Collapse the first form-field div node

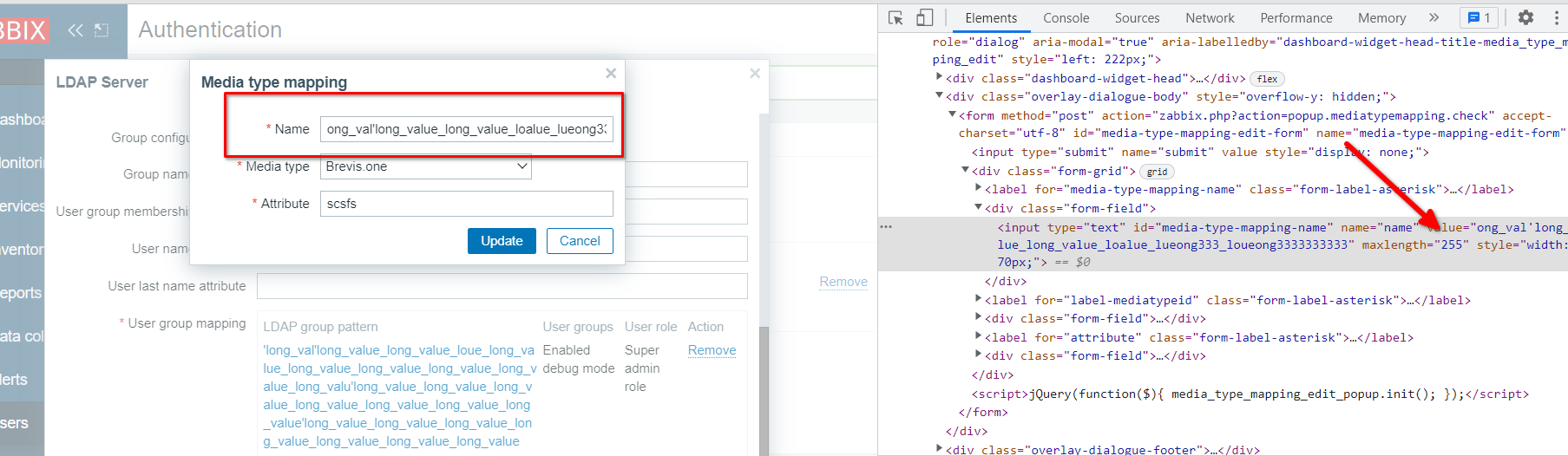pos(978,207)
